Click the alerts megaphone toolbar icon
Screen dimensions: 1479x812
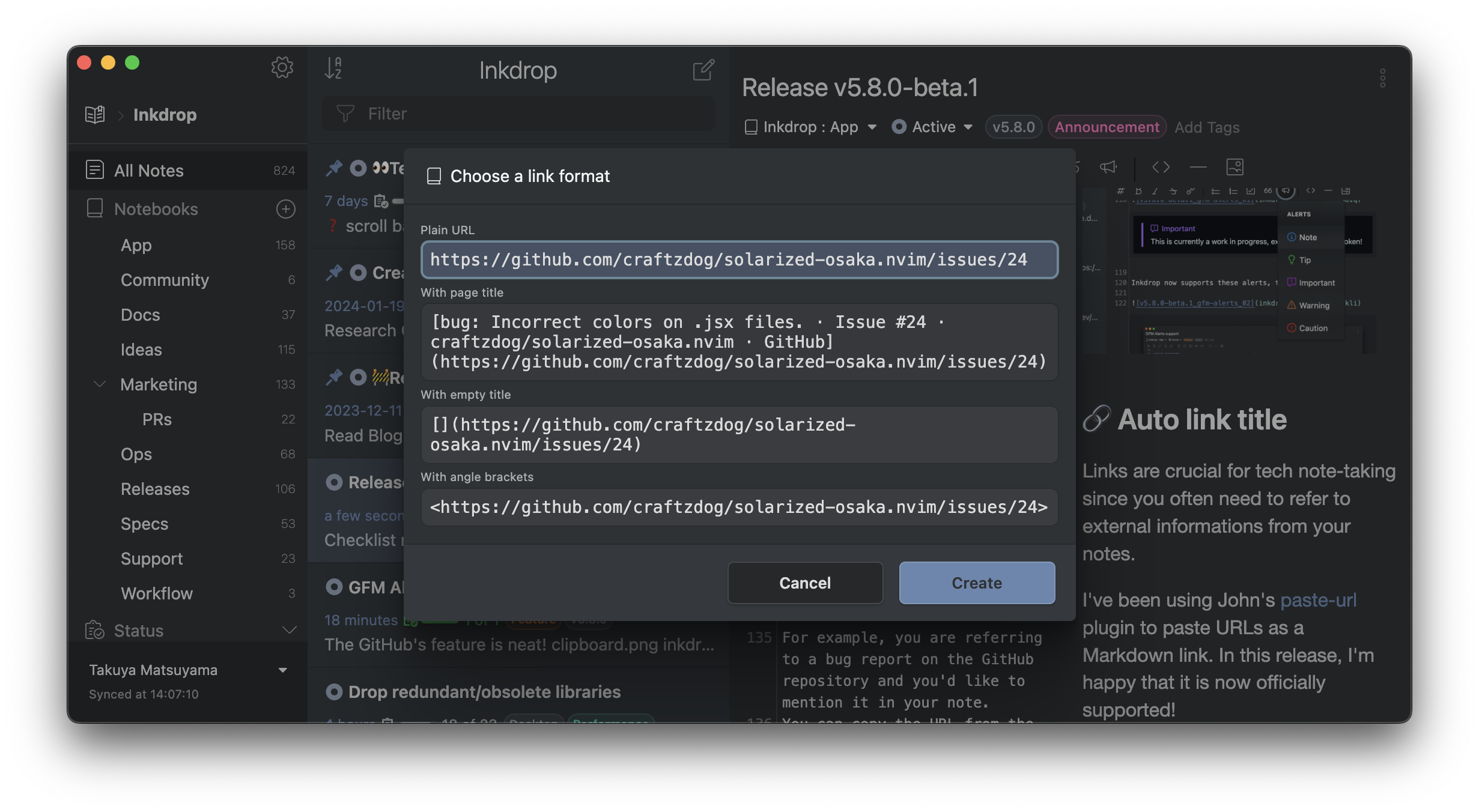1108,167
